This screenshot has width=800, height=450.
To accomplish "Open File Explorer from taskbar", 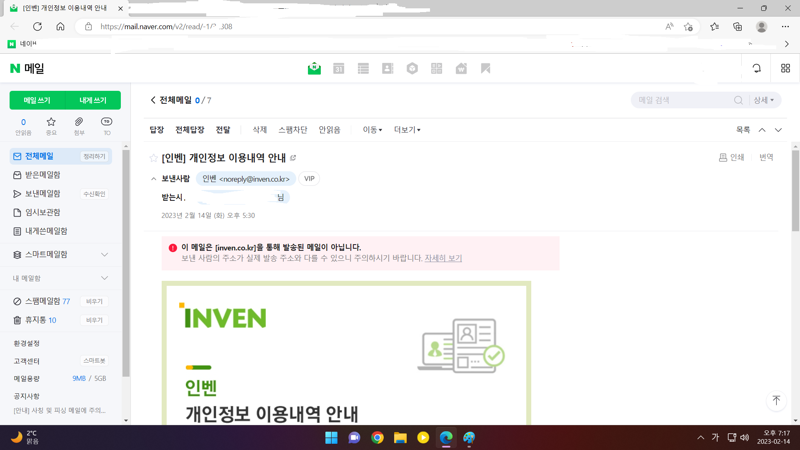I will pyautogui.click(x=400, y=438).
